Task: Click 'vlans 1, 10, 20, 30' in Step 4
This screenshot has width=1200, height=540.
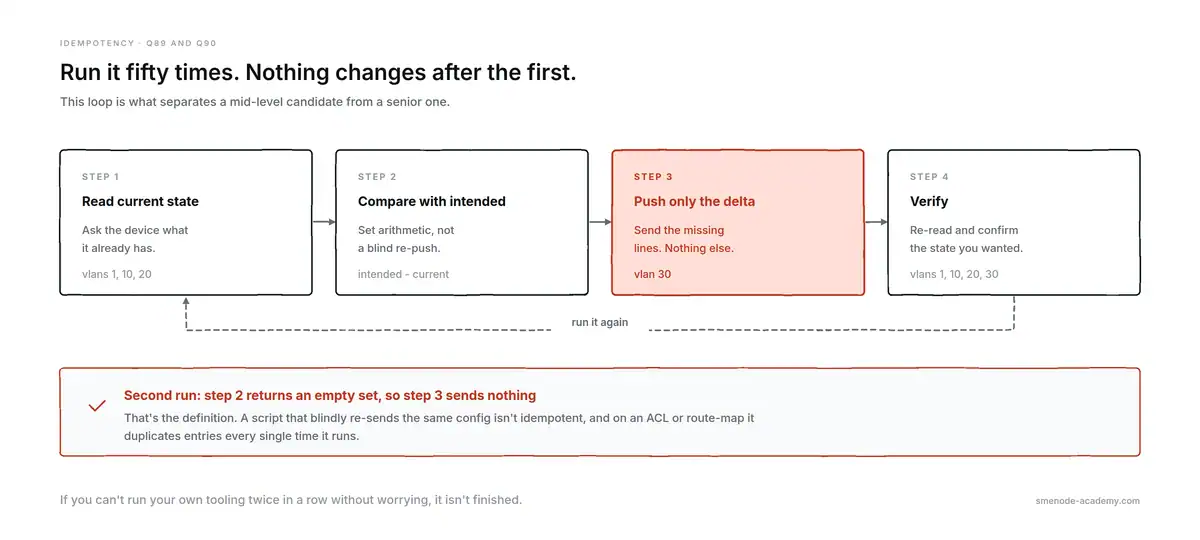Action: click(x=954, y=274)
